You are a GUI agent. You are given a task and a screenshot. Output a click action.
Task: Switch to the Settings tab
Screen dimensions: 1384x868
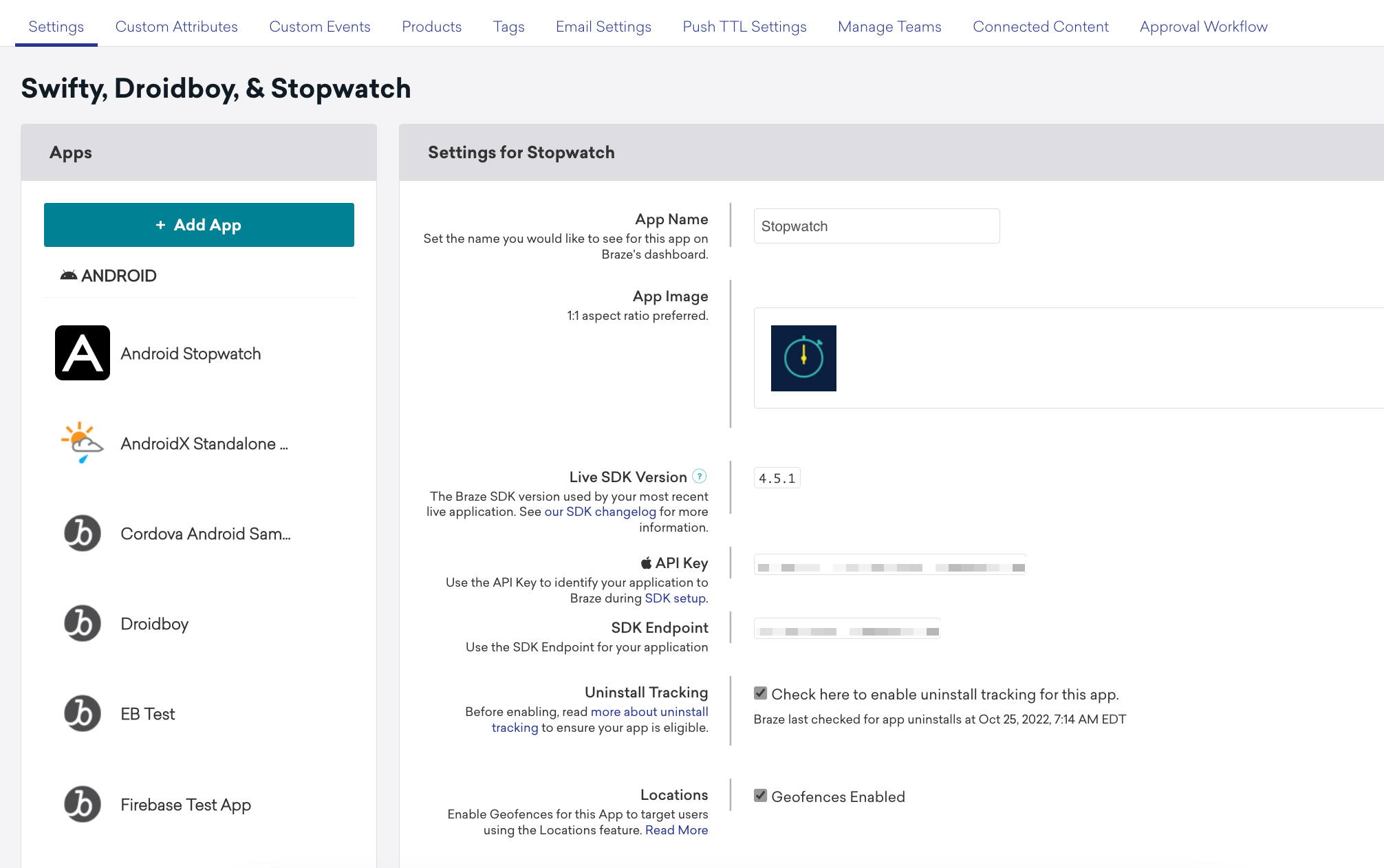pos(56,26)
